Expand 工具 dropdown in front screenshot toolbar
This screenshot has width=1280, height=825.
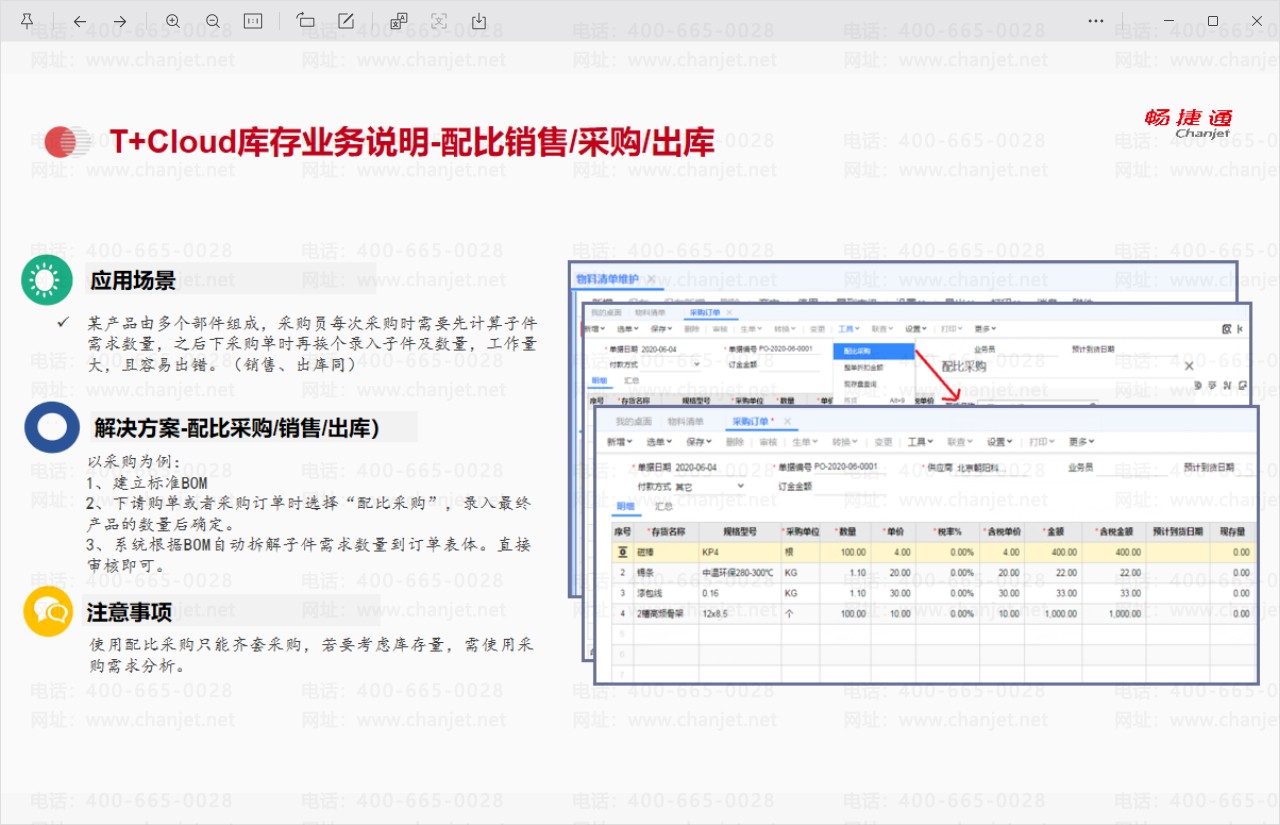pos(921,442)
